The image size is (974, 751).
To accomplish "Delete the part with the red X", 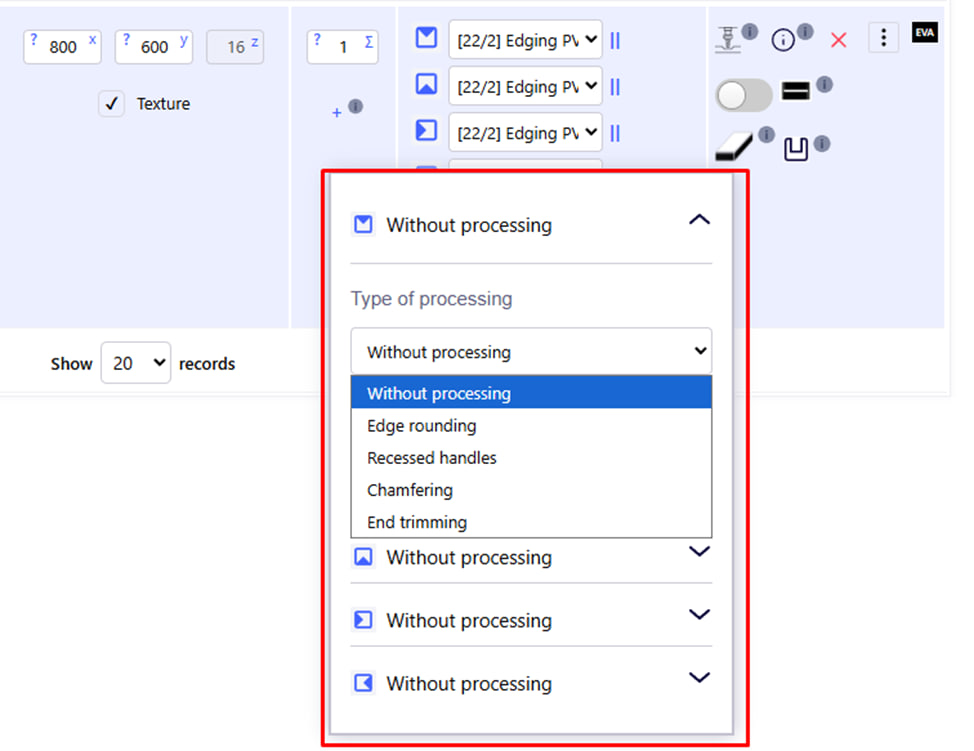I will click(x=839, y=40).
